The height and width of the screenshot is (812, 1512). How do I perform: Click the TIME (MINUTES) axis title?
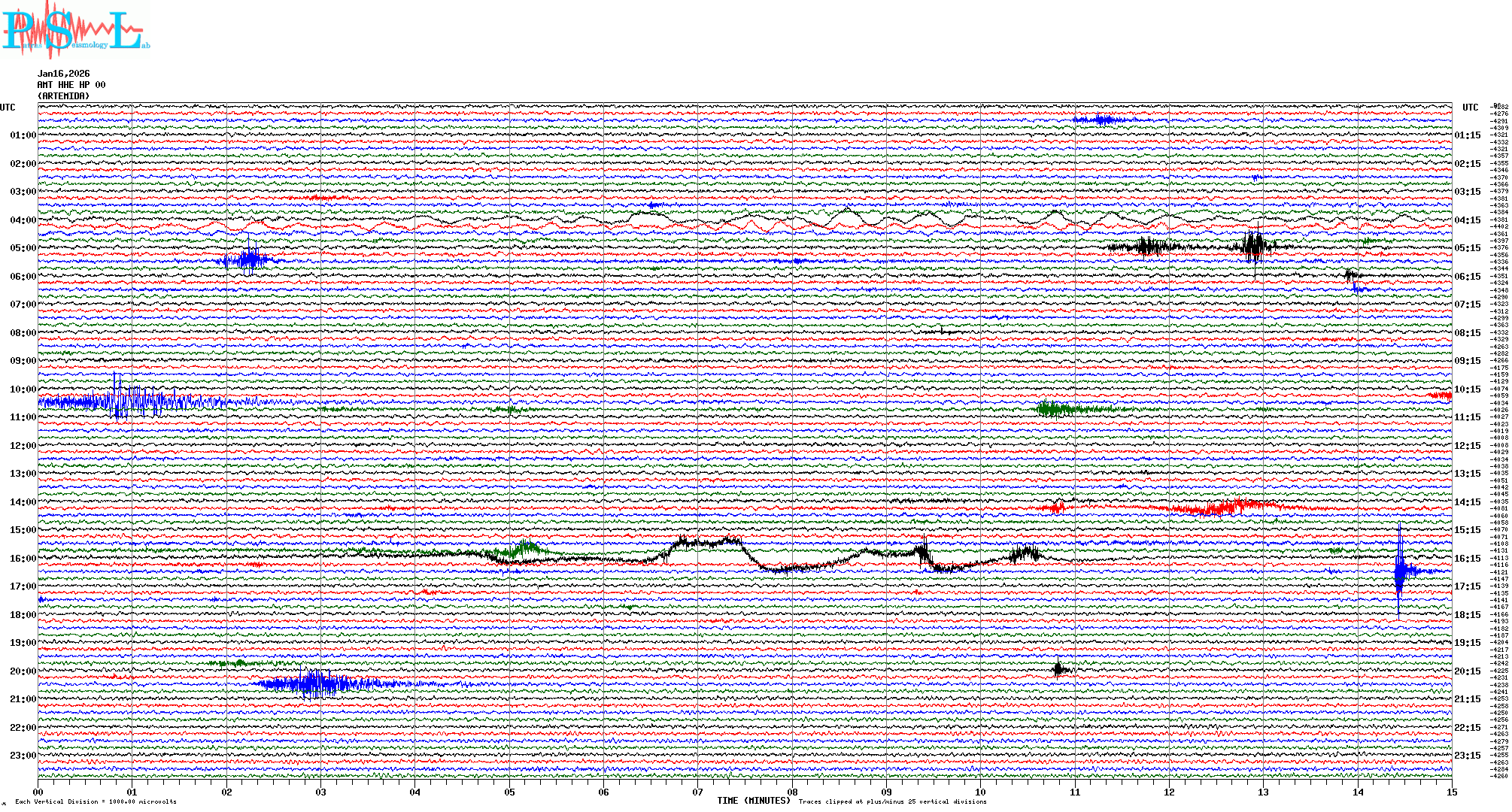(x=754, y=801)
